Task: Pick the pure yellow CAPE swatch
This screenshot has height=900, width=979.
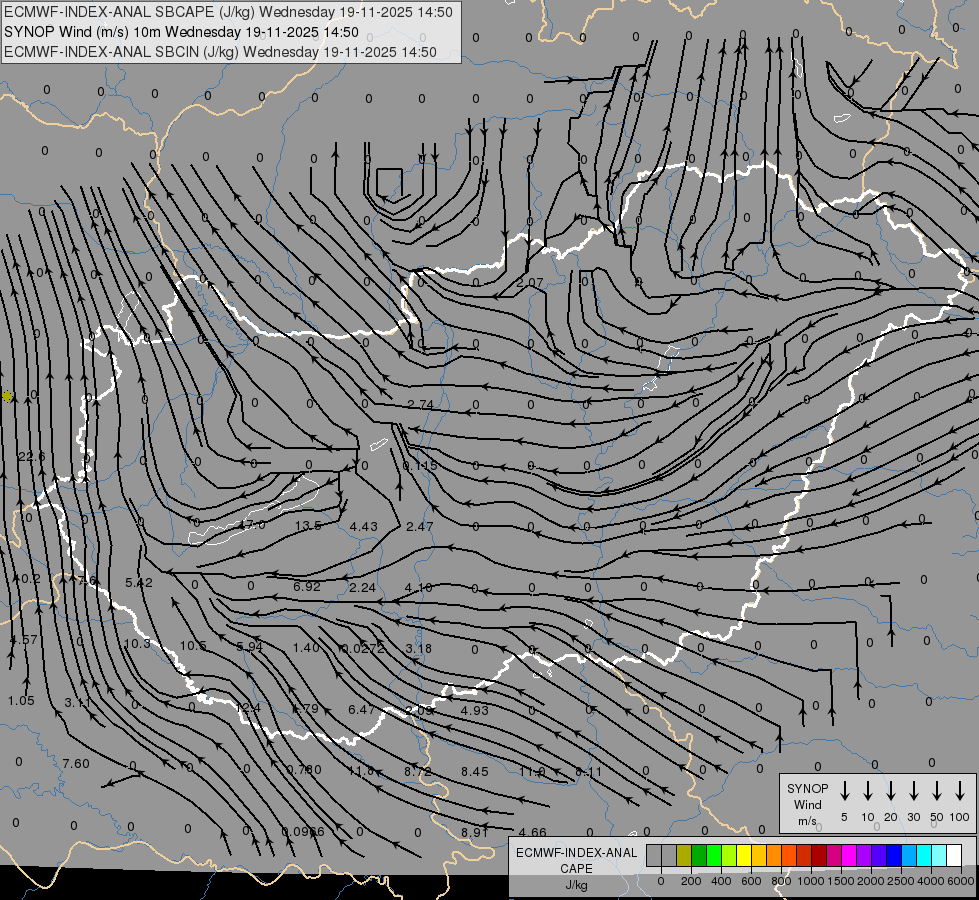Action: coord(744,855)
